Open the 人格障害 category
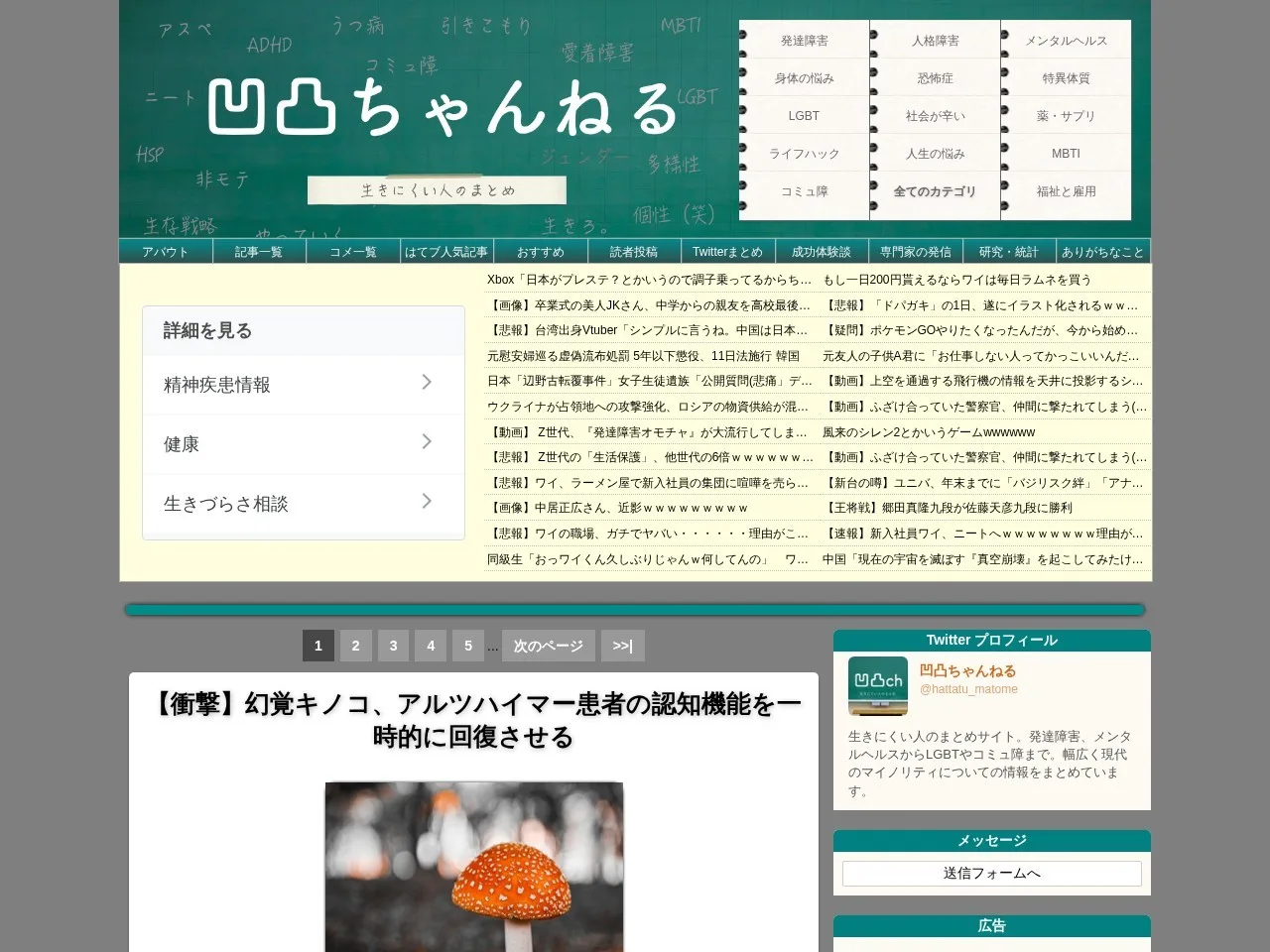 pyautogui.click(x=936, y=41)
